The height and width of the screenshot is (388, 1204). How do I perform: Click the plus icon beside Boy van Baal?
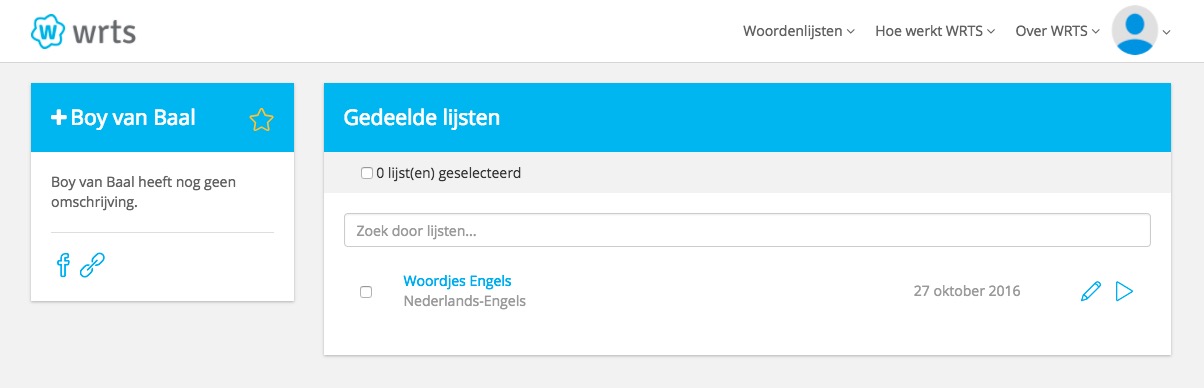coord(58,118)
